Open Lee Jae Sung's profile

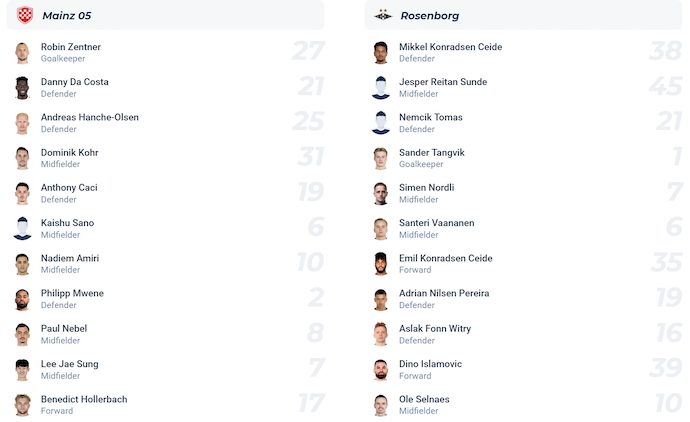69,364
